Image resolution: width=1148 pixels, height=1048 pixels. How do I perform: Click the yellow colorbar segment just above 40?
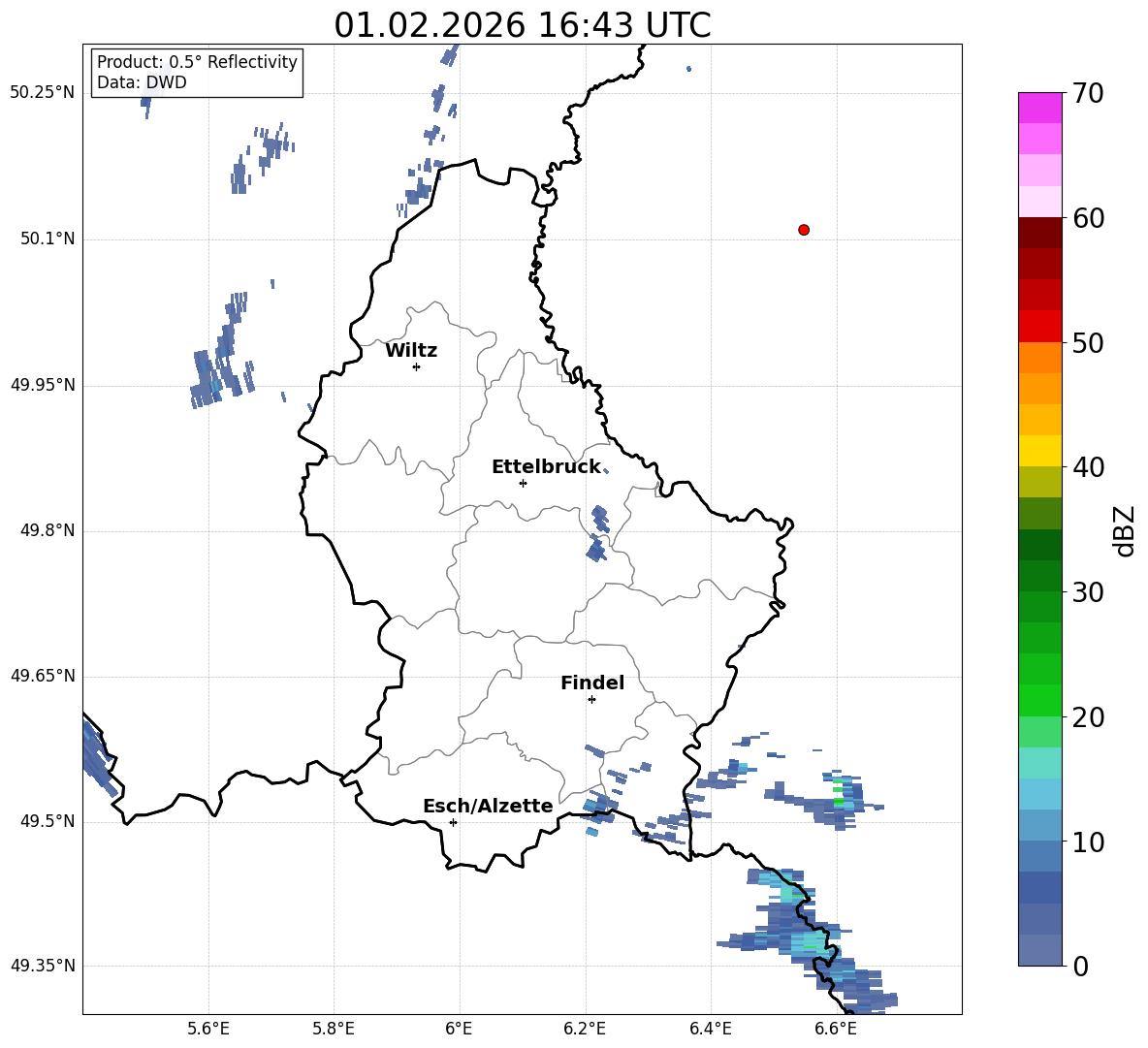[1039, 451]
